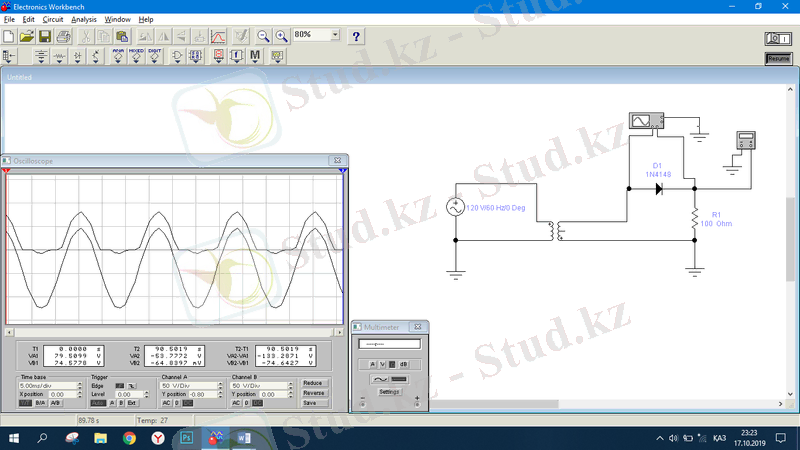Open the Transistors parts bin
800x450 pixels.
pos(95,56)
